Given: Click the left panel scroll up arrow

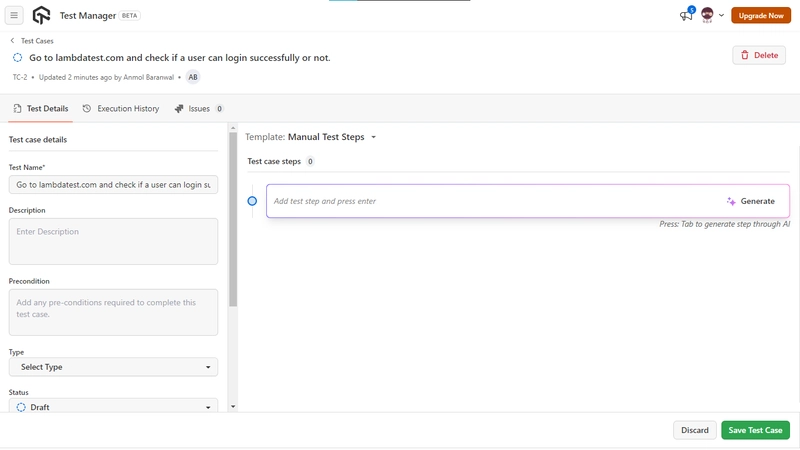Looking at the screenshot, I should pos(233,128).
